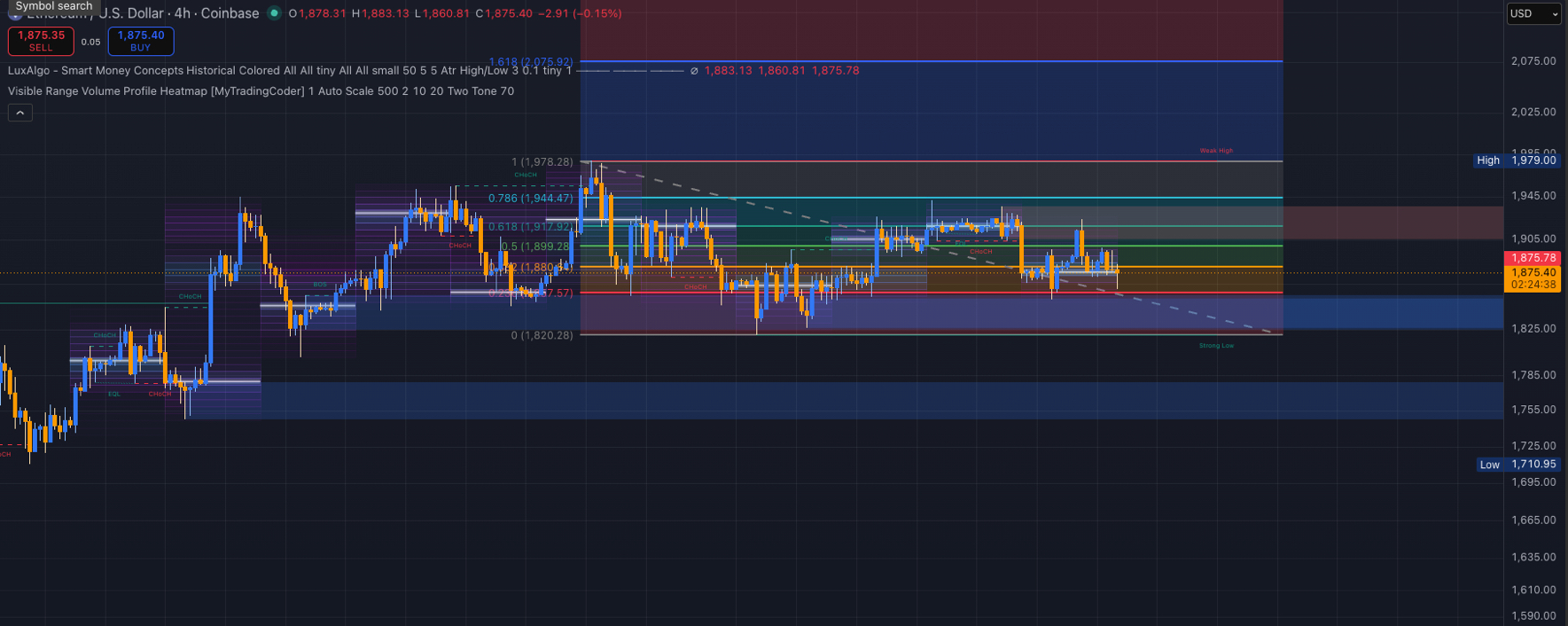Click the 1,610.00 price axis level
Screen dimensions: 1568x626
click(1533, 590)
